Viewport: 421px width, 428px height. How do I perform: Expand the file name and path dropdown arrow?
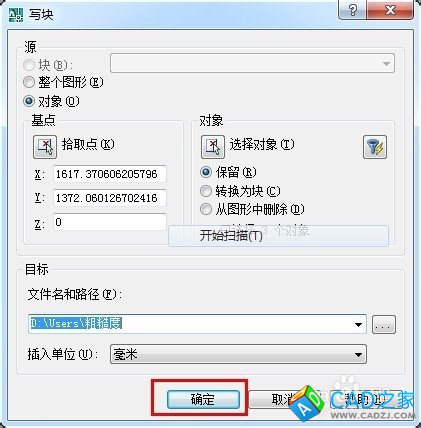point(358,324)
